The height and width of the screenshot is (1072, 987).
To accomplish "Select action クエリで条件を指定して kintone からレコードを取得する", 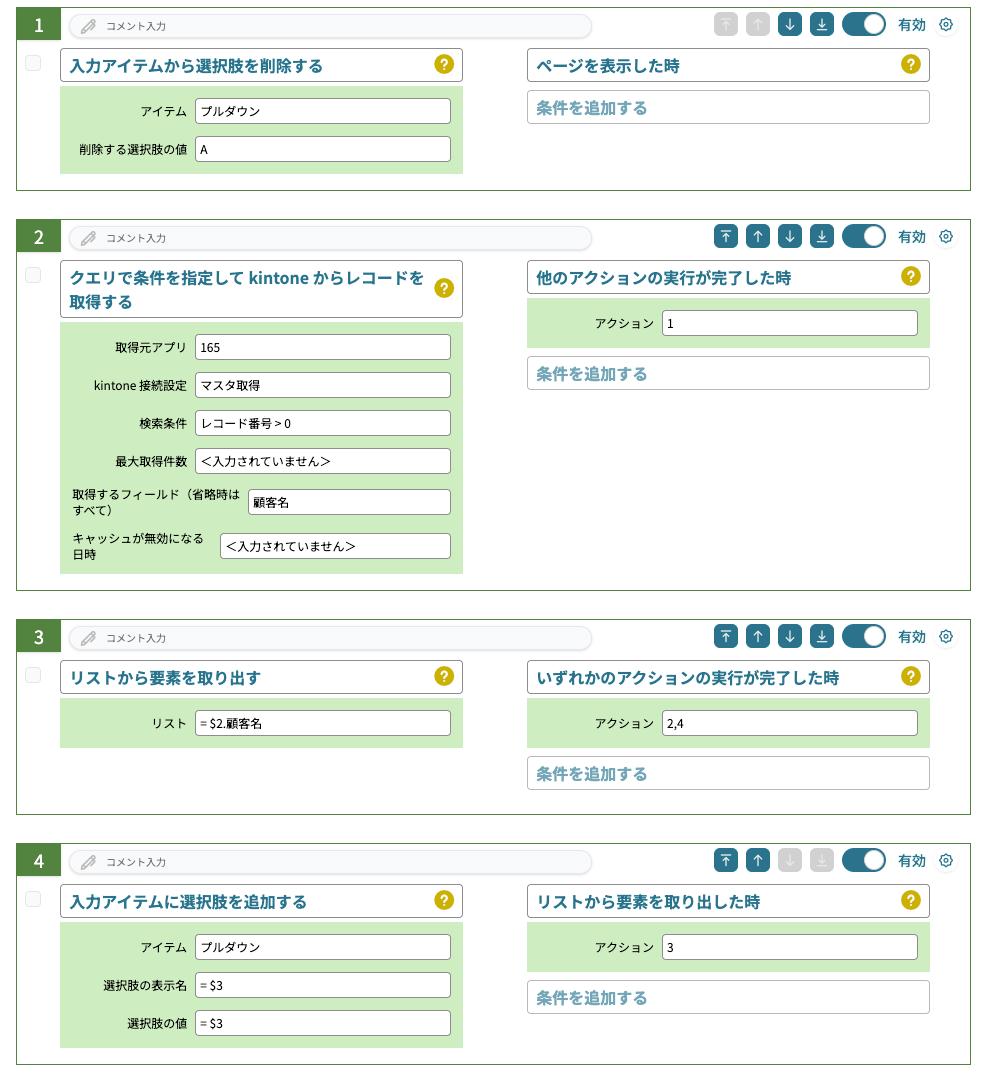I will pyautogui.click(x=261, y=289).
